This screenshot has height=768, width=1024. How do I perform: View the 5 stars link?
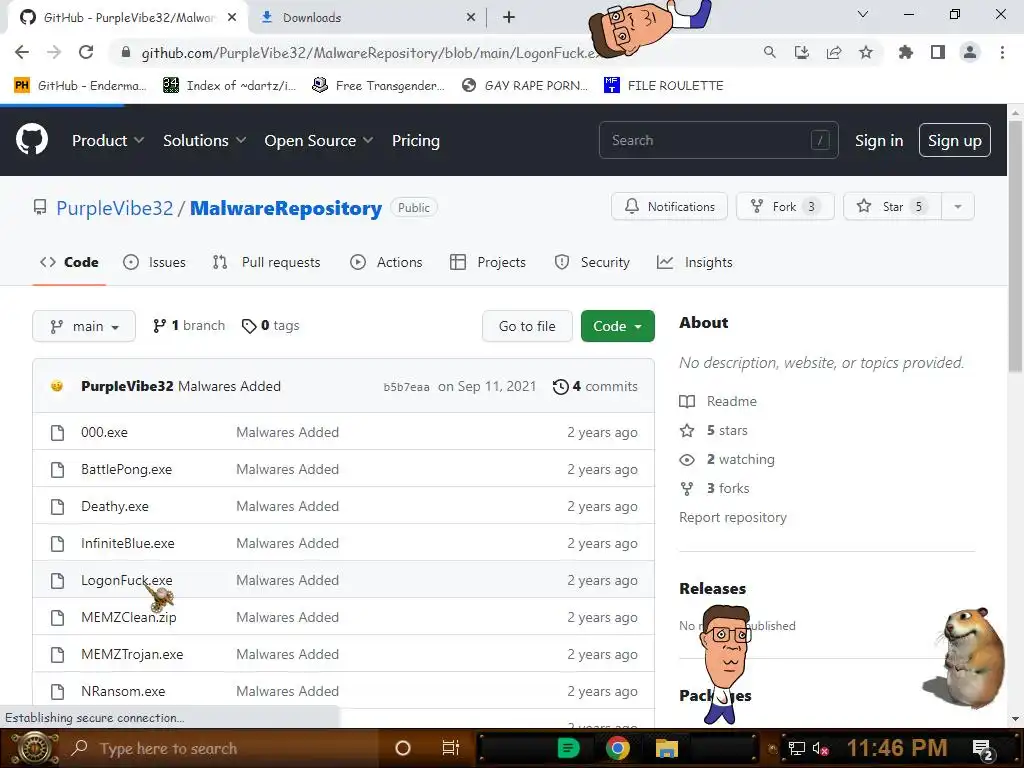click(x=714, y=430)
